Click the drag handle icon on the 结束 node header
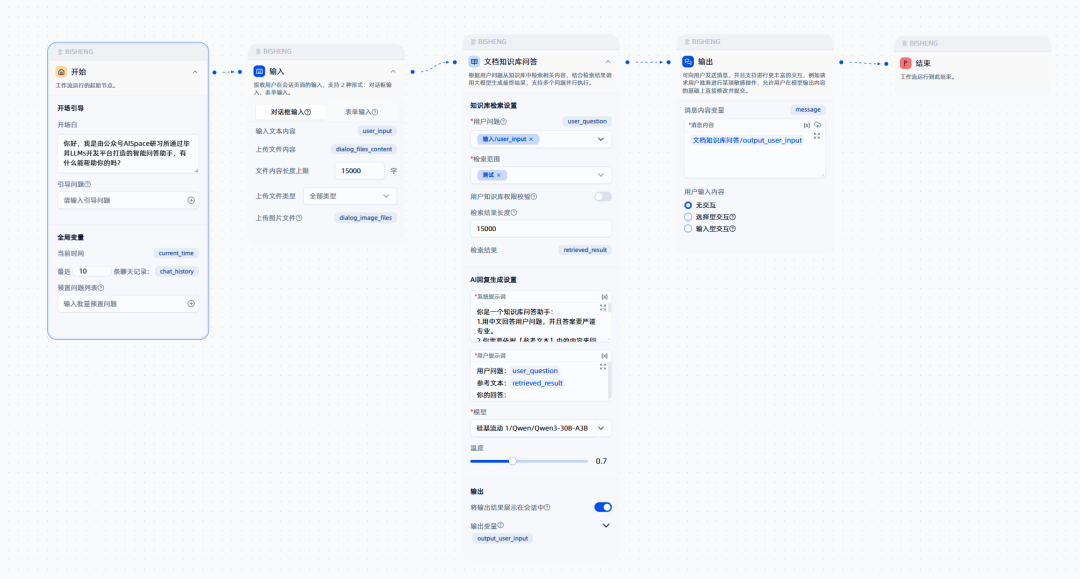The image size is (1080, 579). 904,43
